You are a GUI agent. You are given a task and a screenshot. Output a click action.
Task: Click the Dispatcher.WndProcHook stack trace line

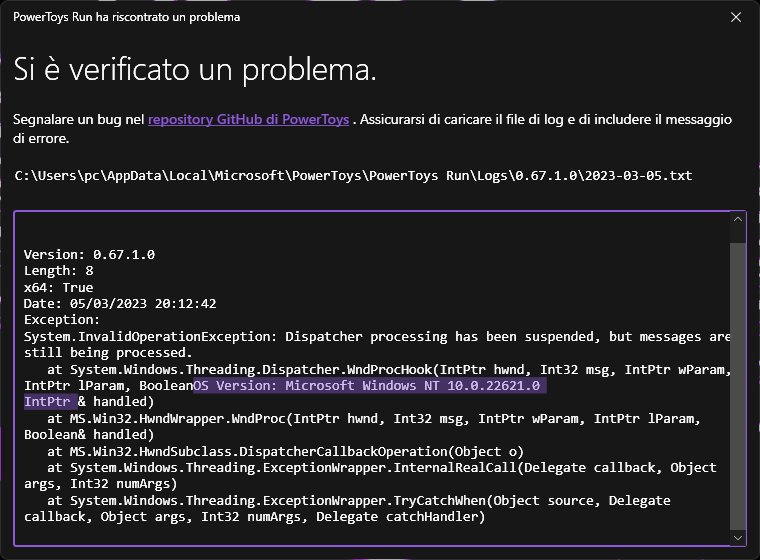click(x=389, y=369)
